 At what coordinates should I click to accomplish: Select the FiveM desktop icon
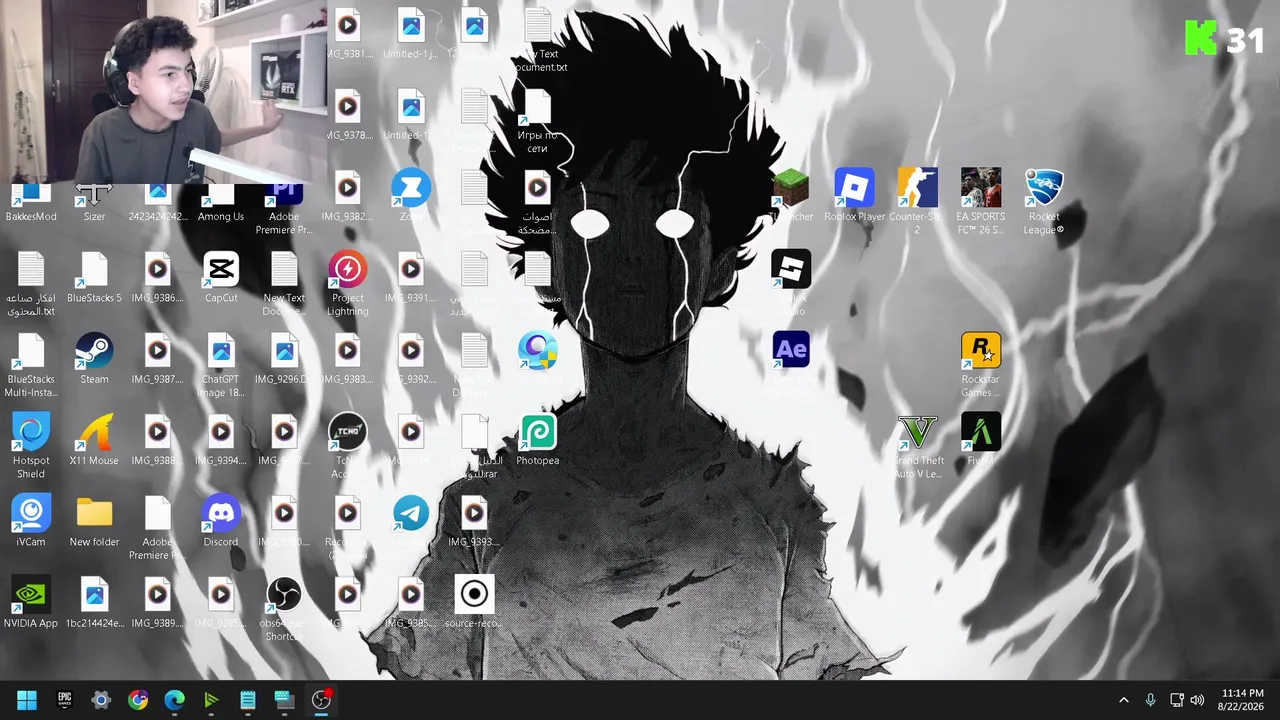click(x=980, y=441)
